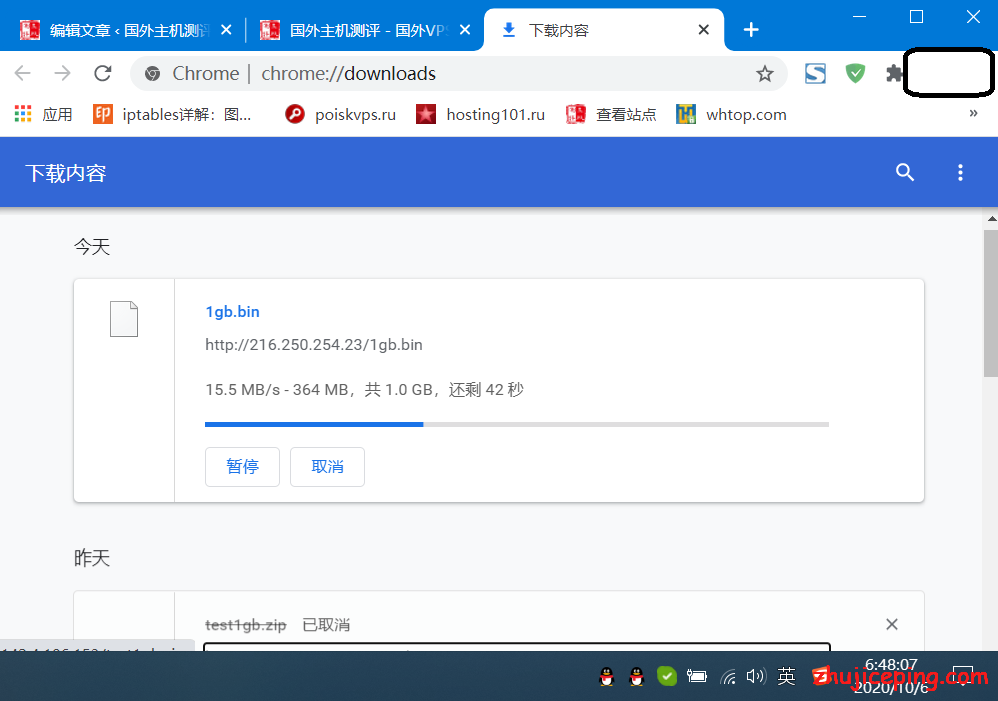Click the blank file icon for 1gb.bin
This screenshot has width=998, height=701.
click(123, 318)
